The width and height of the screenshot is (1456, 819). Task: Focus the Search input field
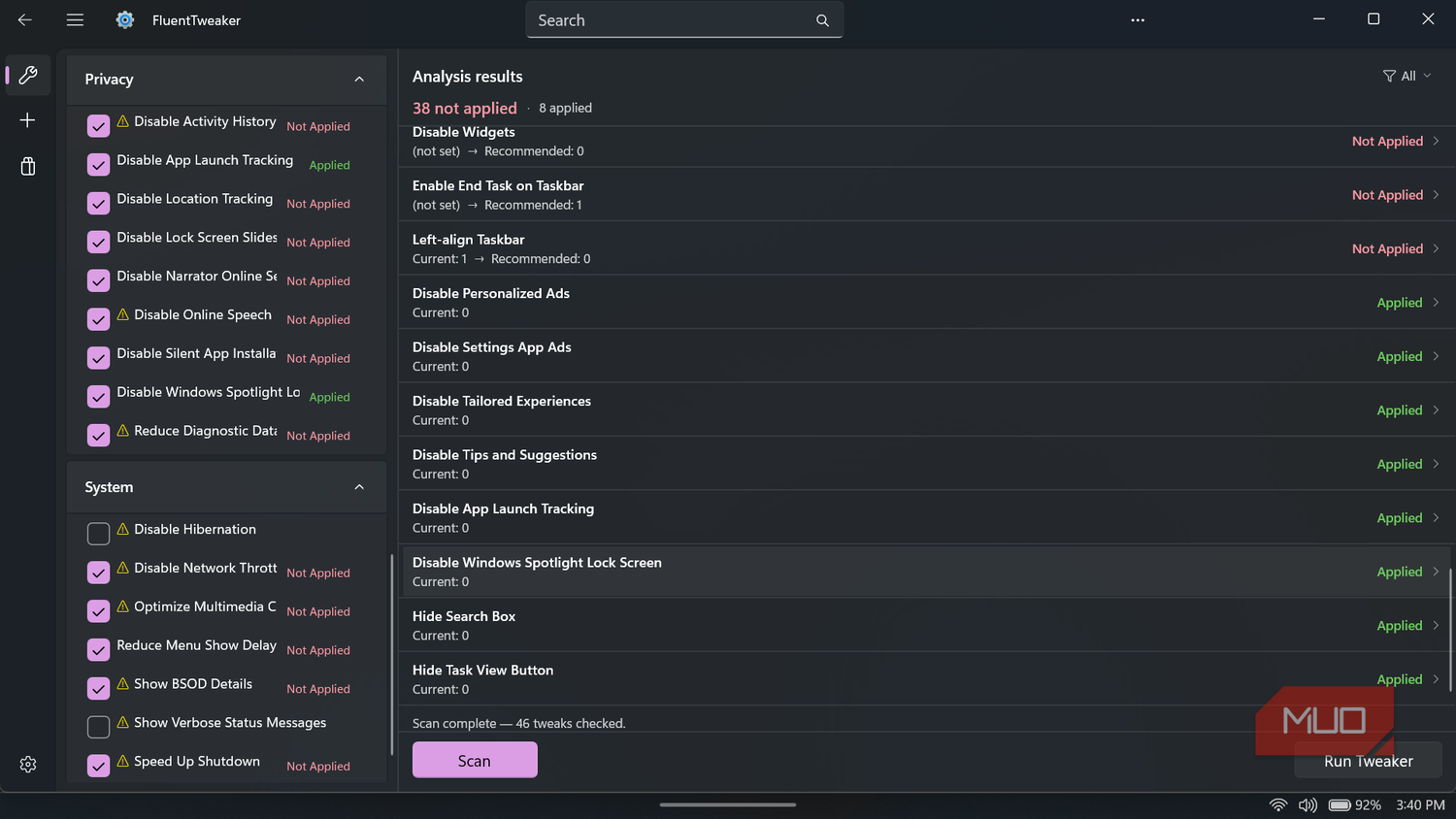[x=684, y=20]
